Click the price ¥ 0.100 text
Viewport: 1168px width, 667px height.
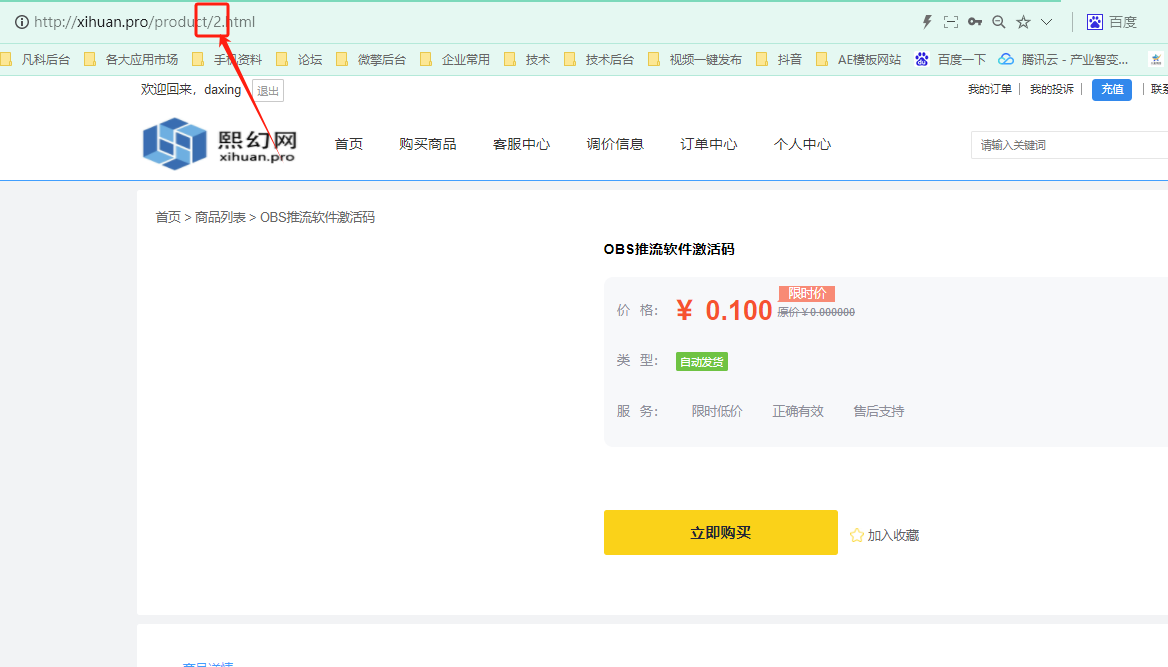(724, 310)
